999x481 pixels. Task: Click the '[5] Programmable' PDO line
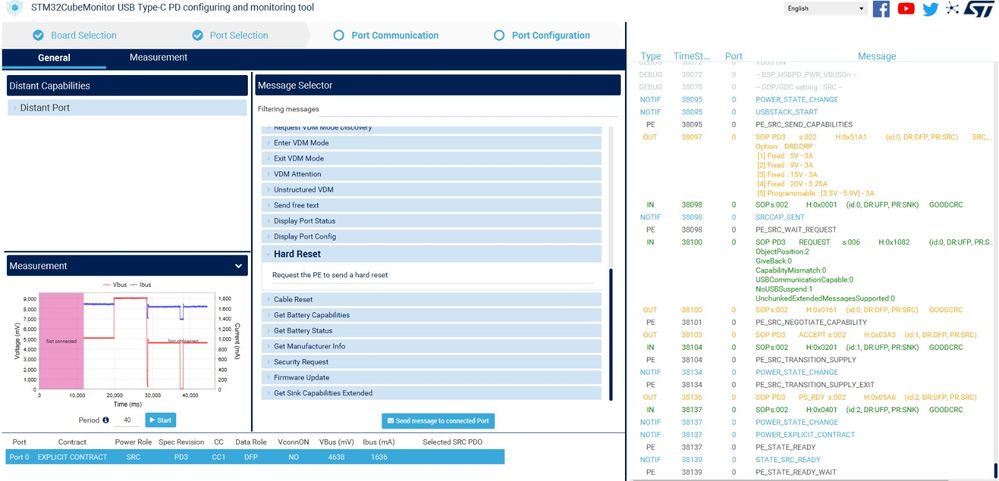pos(815,193)
